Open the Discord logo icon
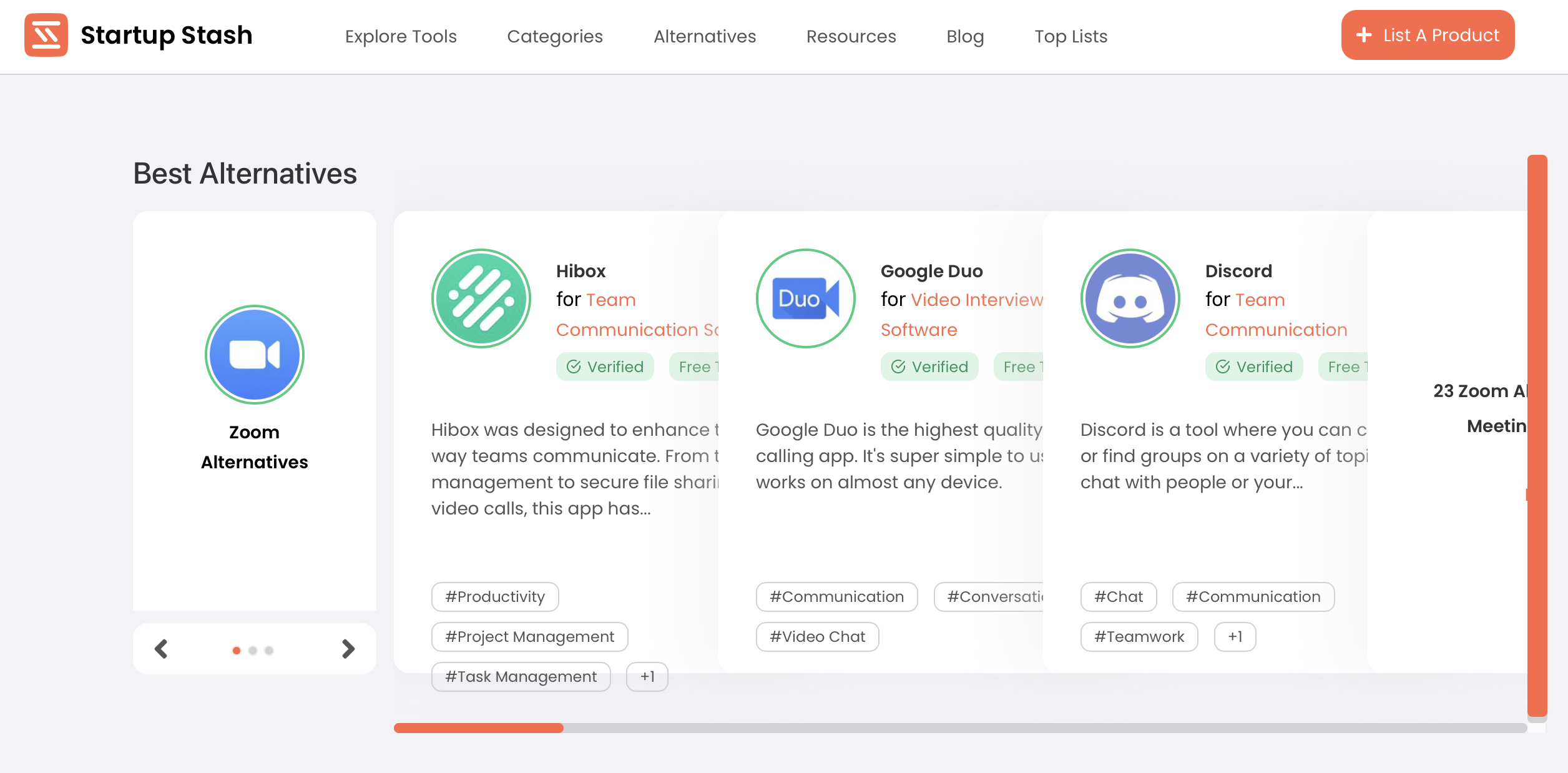1568x773 pixels. click(x=1130, y=298)
